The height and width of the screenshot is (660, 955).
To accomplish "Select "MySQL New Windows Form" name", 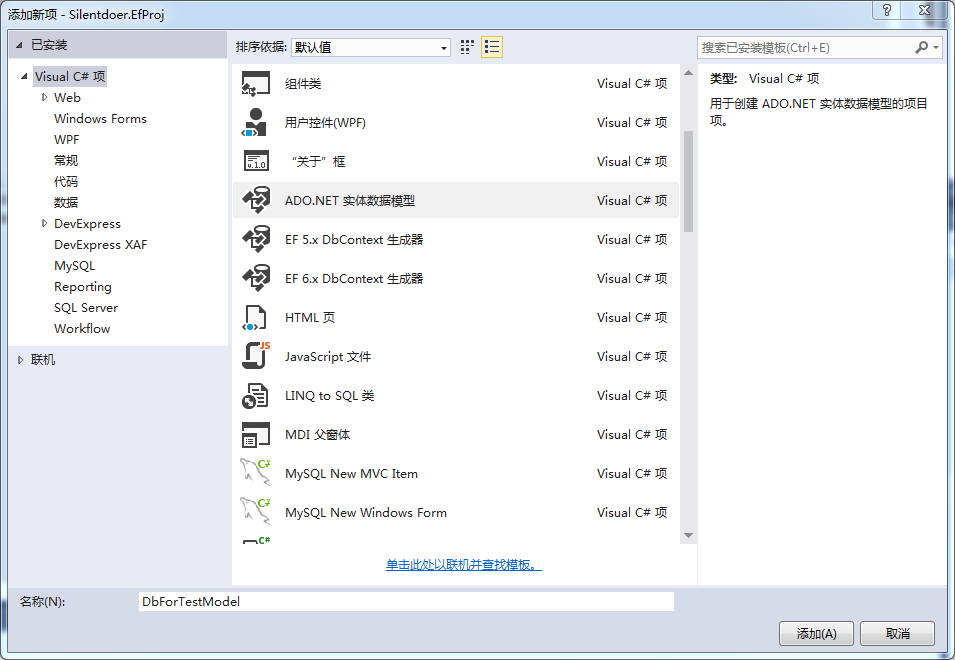I will click(365, 512).
